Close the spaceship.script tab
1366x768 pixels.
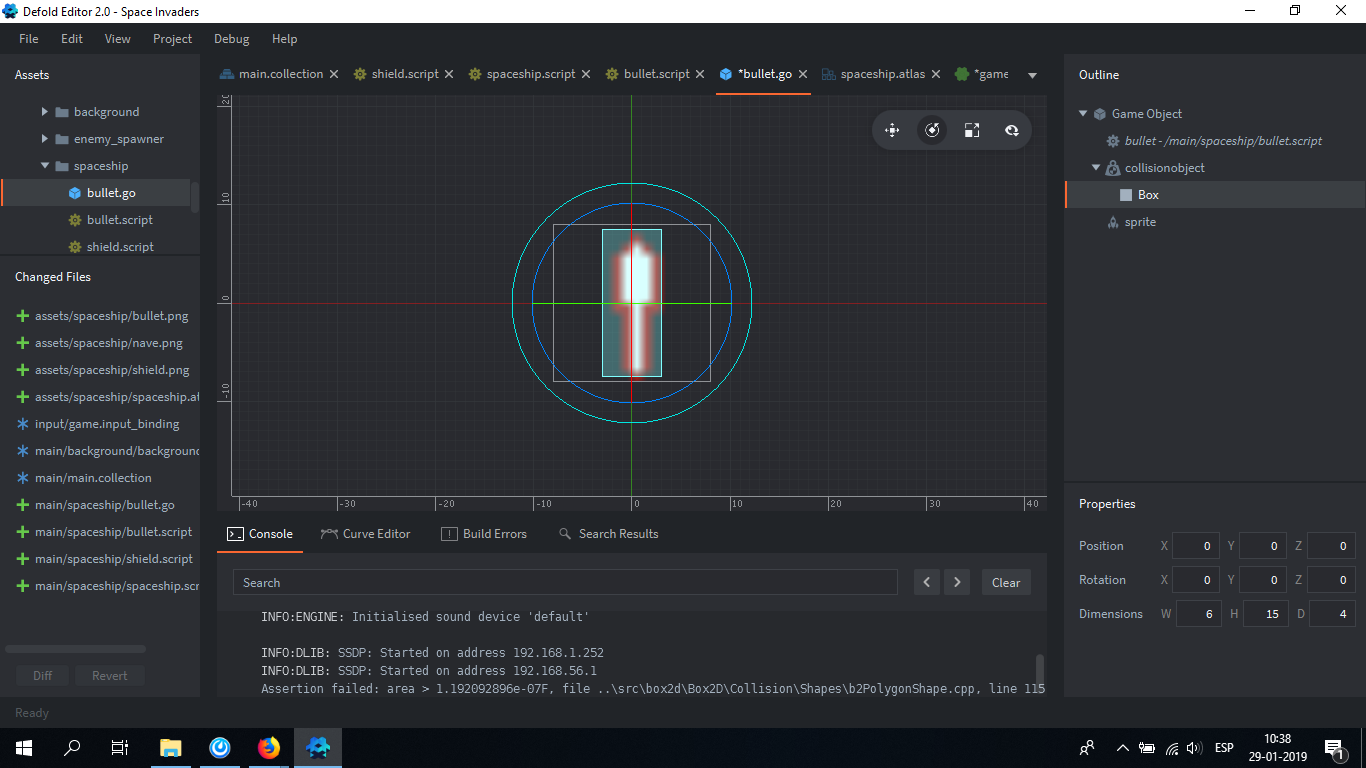click(585, 74)
